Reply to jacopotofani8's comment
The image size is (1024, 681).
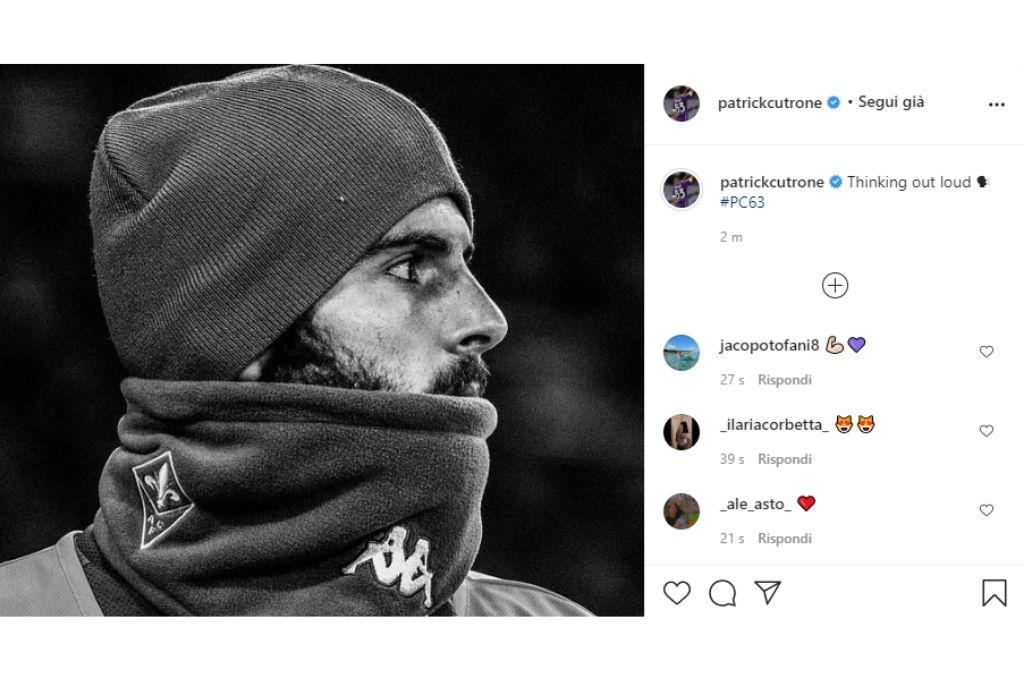[x=784, y=380]
